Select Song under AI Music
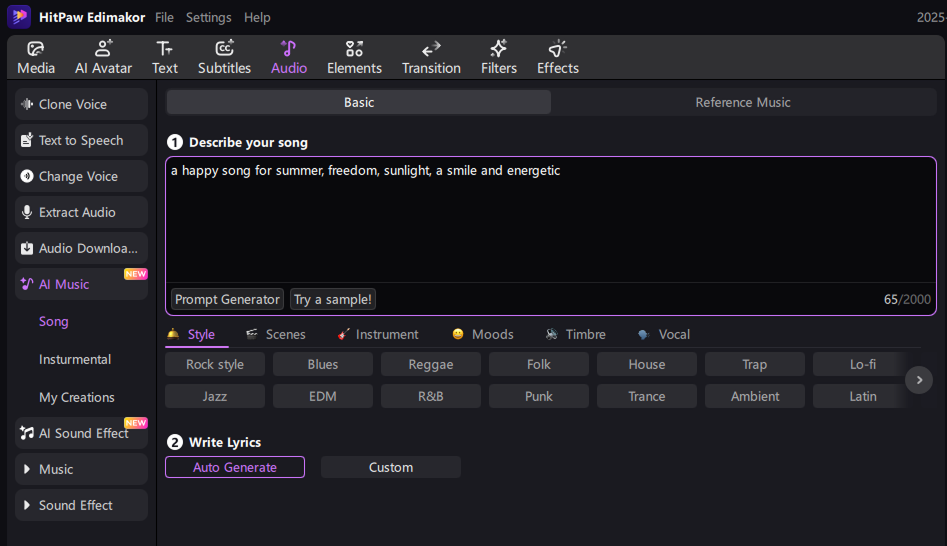Image resolution: width=947 pixels, height=546 pixels. click(54, 321)
